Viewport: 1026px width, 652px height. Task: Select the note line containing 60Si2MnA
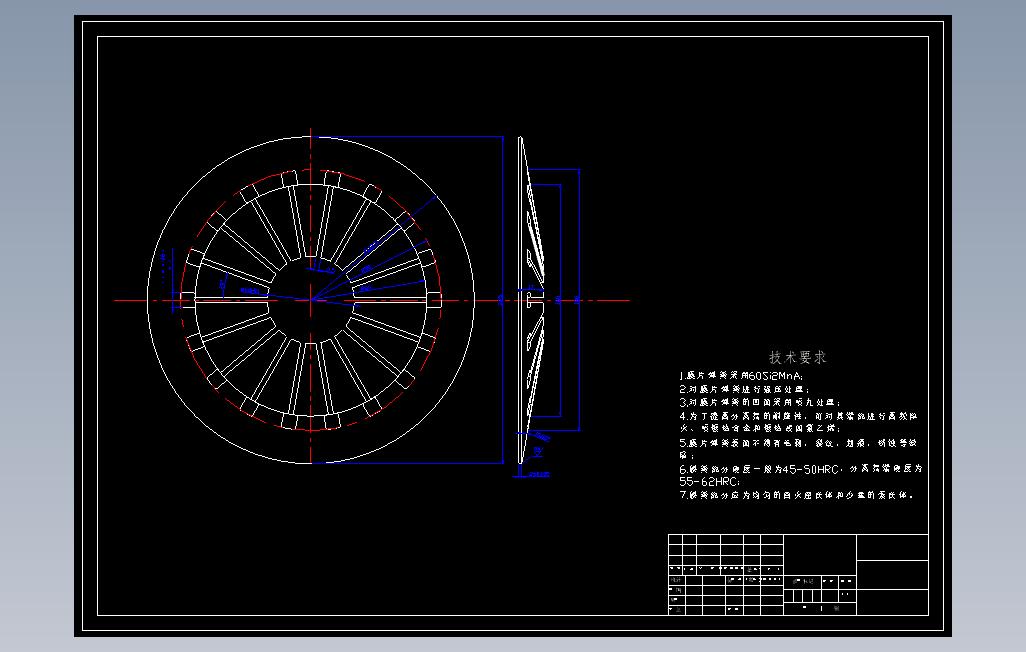tap(741, 376)
